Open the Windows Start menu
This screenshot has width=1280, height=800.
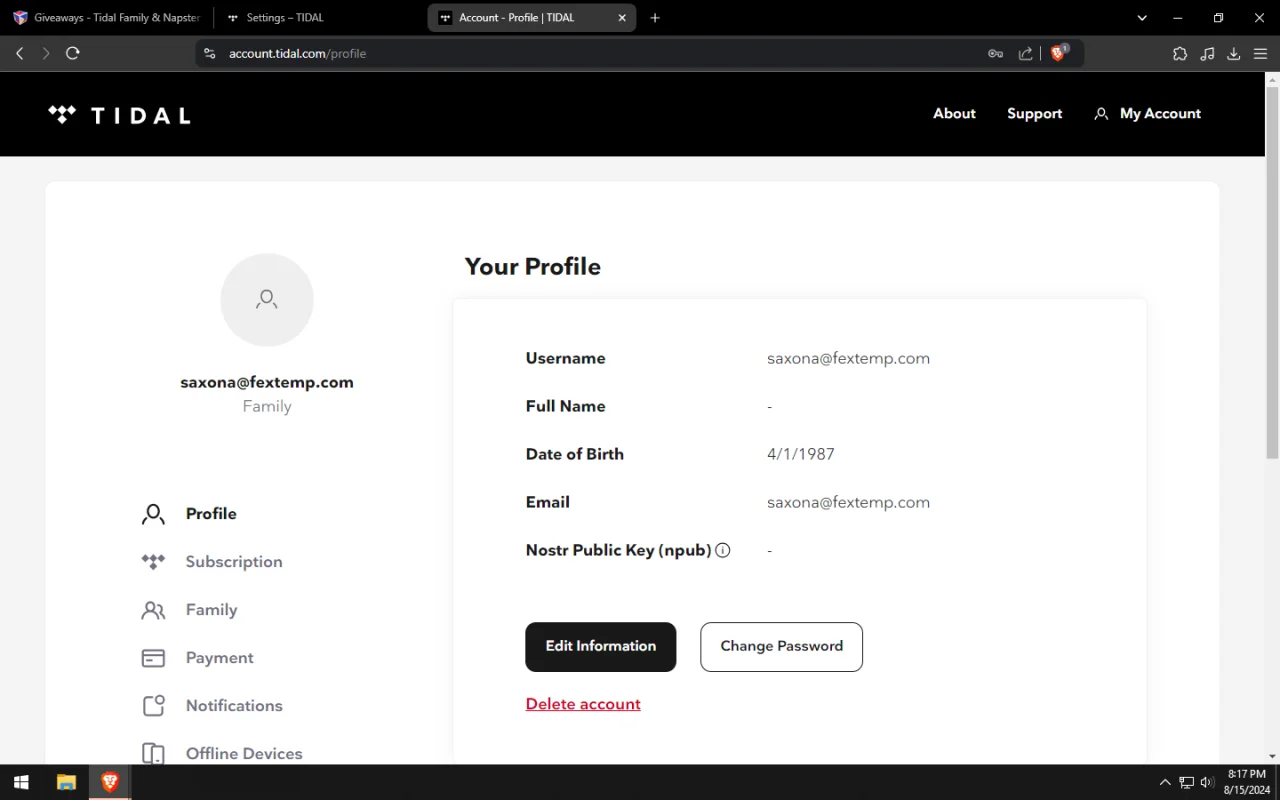[21, 782]
